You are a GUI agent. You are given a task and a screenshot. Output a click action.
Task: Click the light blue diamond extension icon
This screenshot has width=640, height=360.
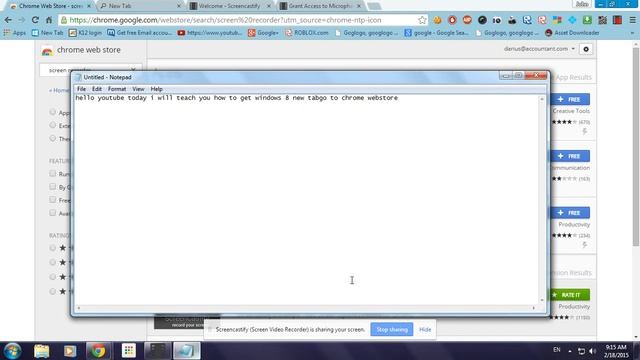pyautogui.click(x=572, y=20)
